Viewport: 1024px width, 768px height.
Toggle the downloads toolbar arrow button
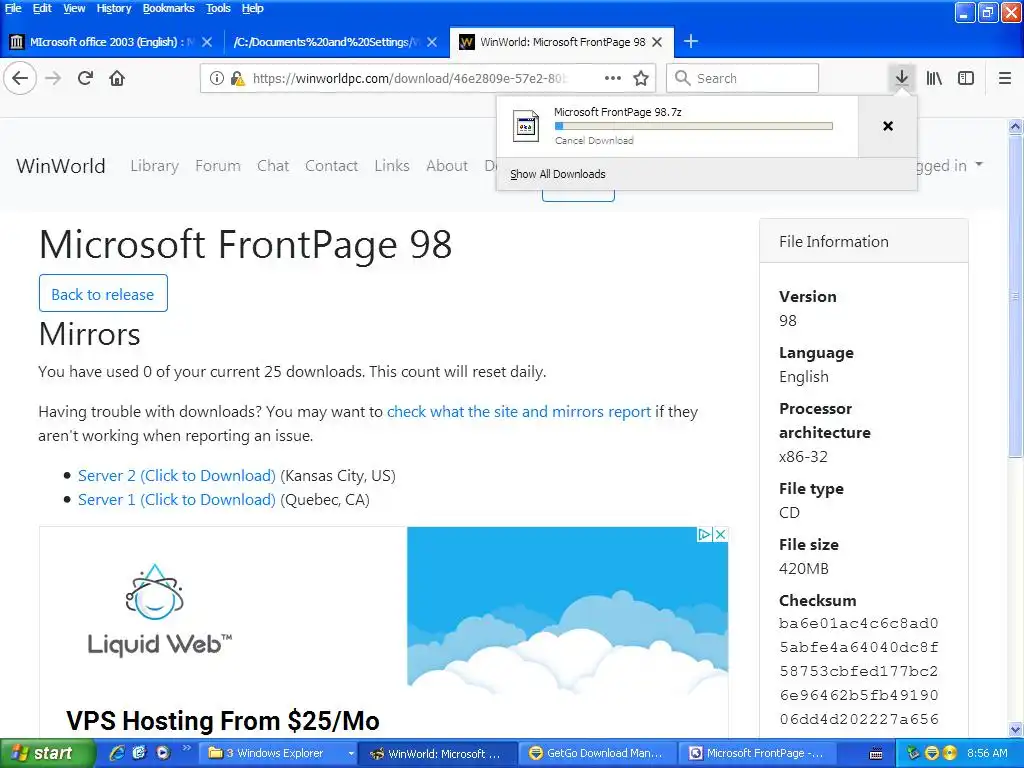(902, 78)
